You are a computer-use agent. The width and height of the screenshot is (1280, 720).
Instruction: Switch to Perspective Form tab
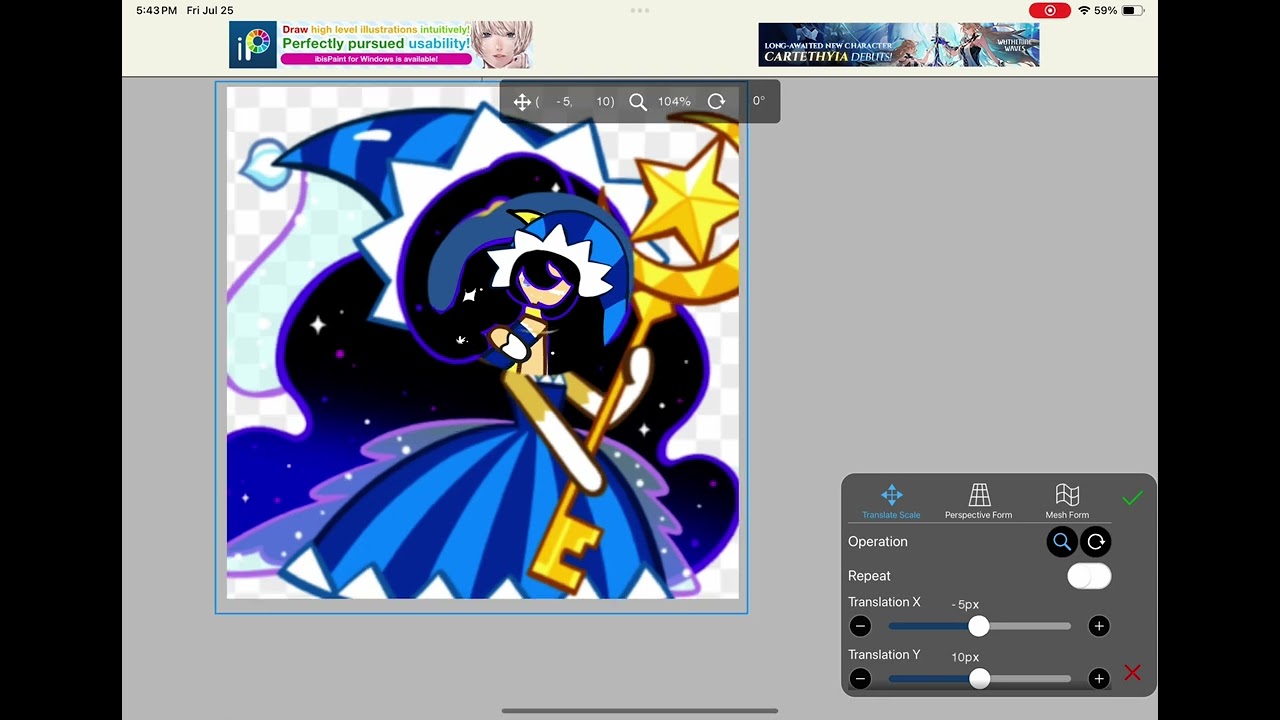pyautogui.click(x=978, y=502)
